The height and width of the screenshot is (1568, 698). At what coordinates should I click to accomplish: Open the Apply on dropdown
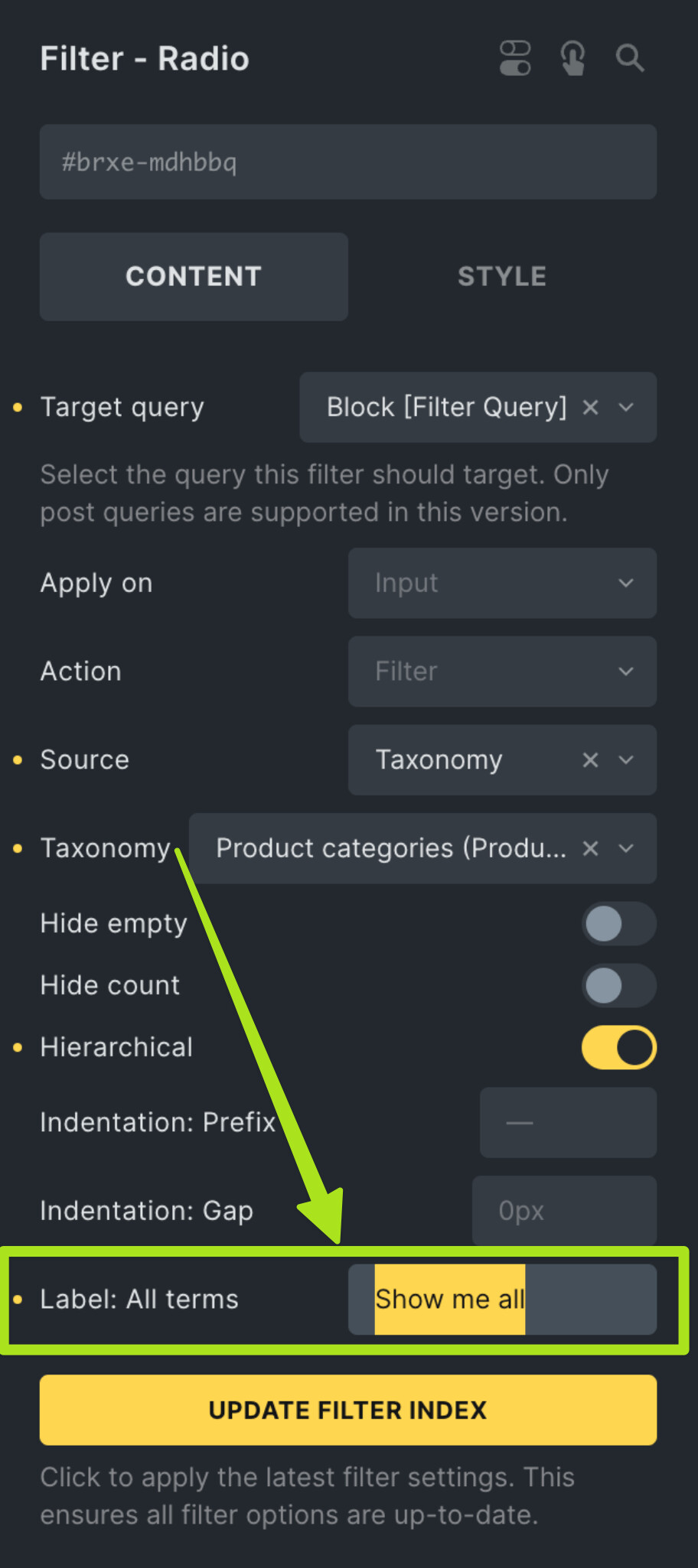(x=502, y=584)
